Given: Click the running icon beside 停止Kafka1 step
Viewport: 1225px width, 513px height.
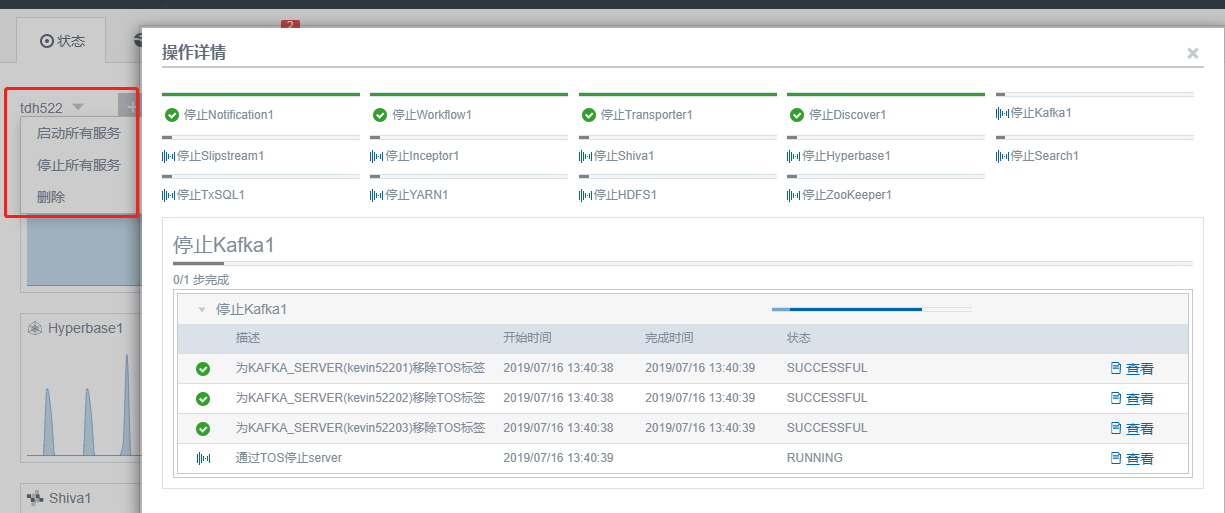Looking at the screenshot, I should pos(1002,113).
